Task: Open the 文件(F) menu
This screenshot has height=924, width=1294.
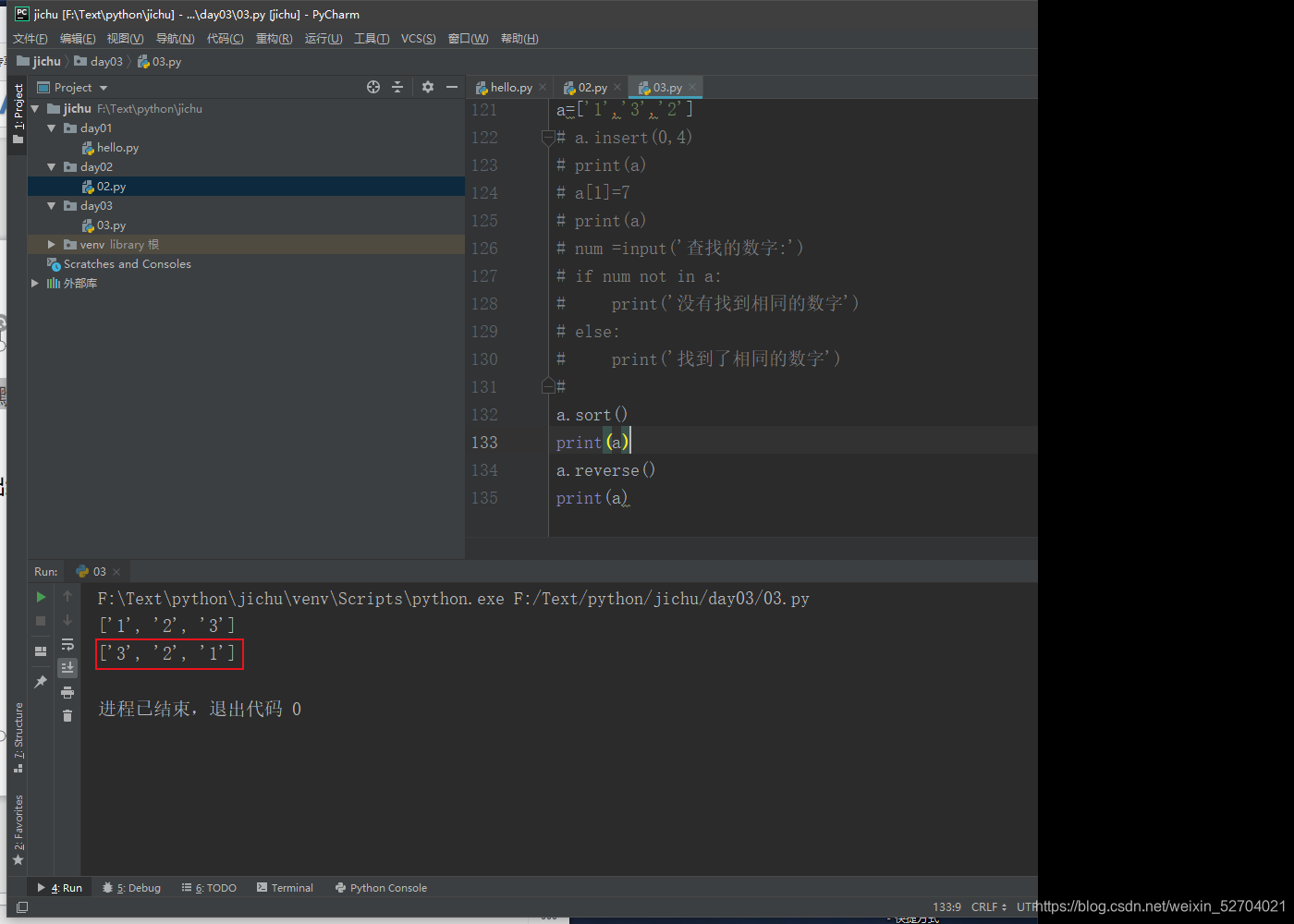Action: (x=31, y=39)
